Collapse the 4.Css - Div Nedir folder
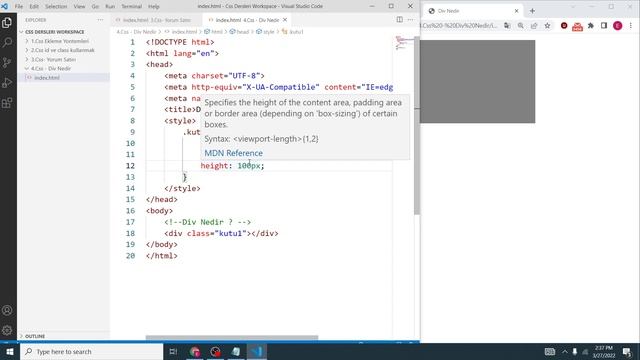The height and width of the screenshot is (360, 640). 51,69
